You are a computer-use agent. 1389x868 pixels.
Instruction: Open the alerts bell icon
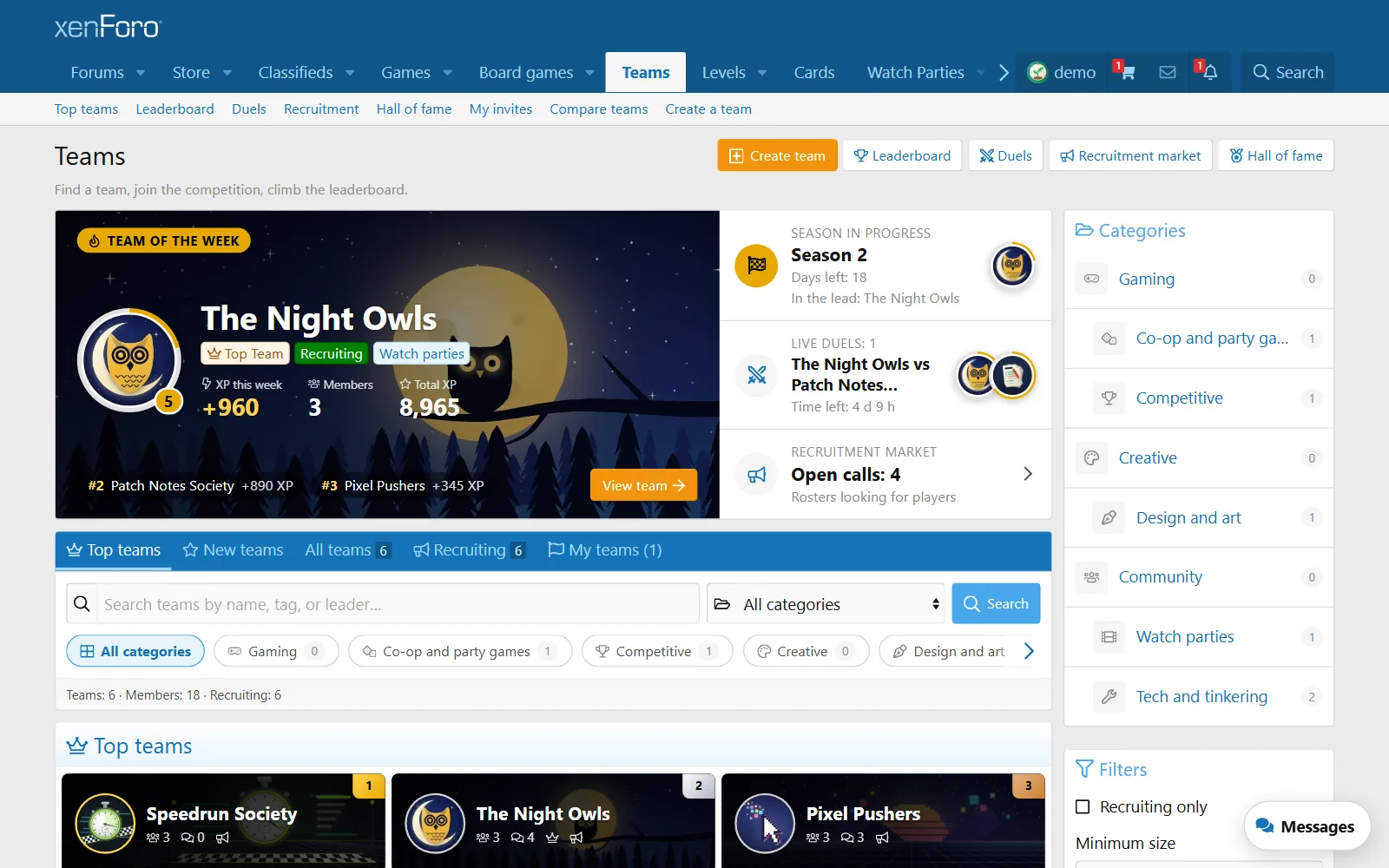pos(1210,73)
